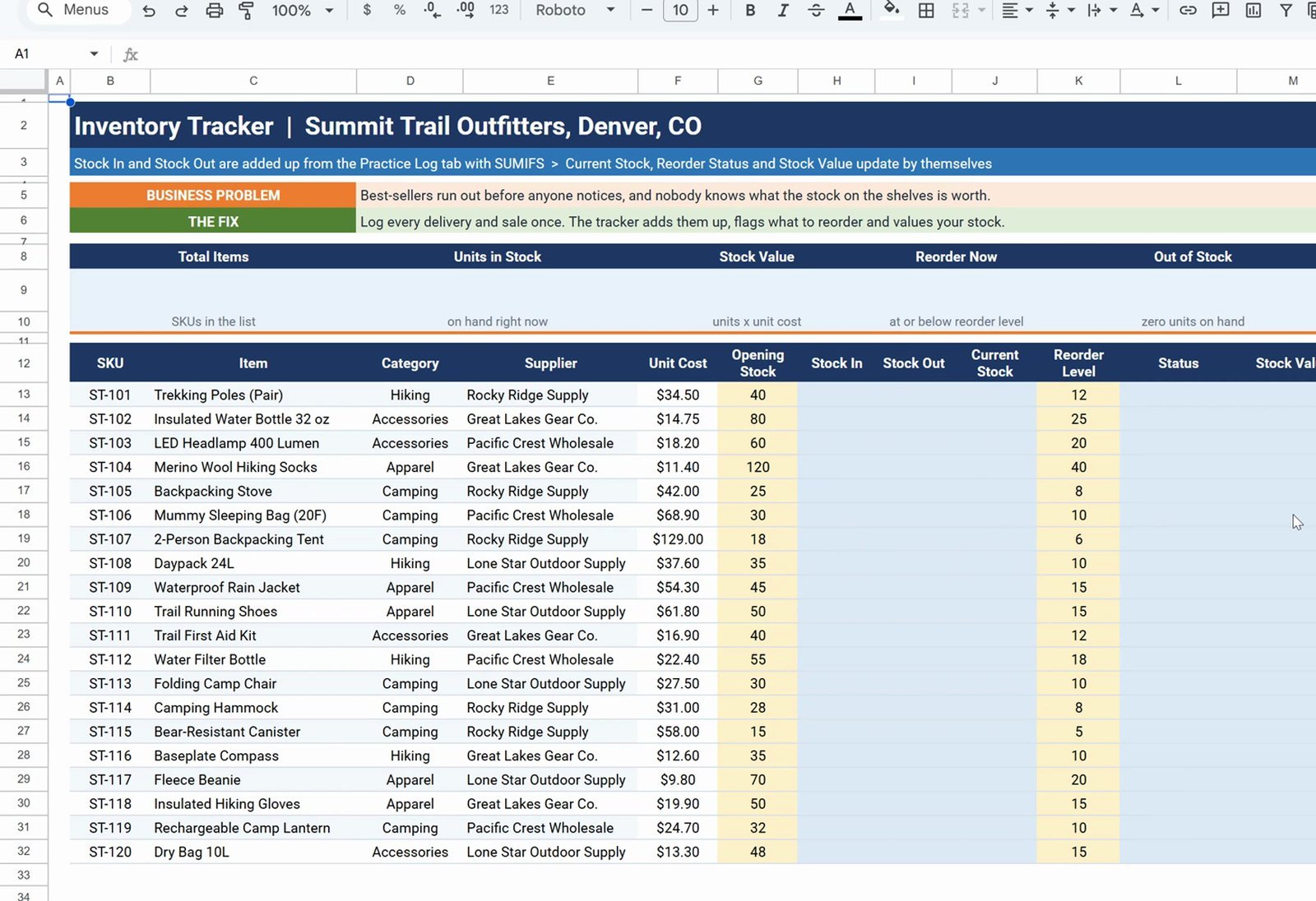Toggle strikethrough formatting
This screenshot has width=1316, height=901.
click(816, 10)
